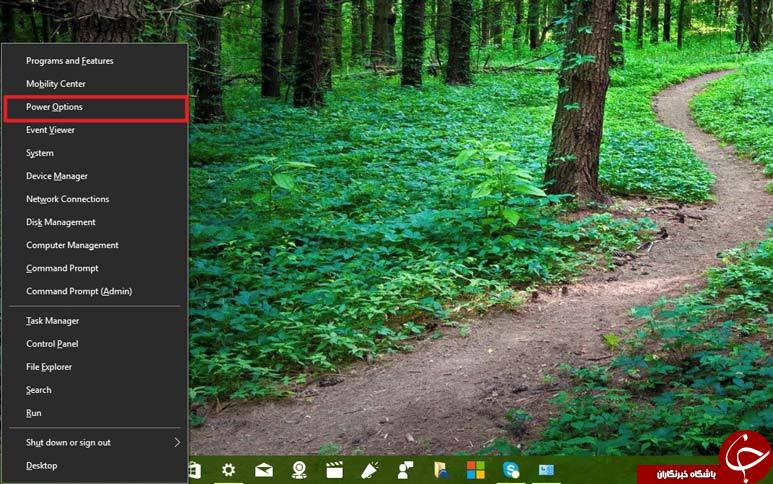Open the Mail envelope taskbar icon
773x484 pixels.
pos(264,470)
